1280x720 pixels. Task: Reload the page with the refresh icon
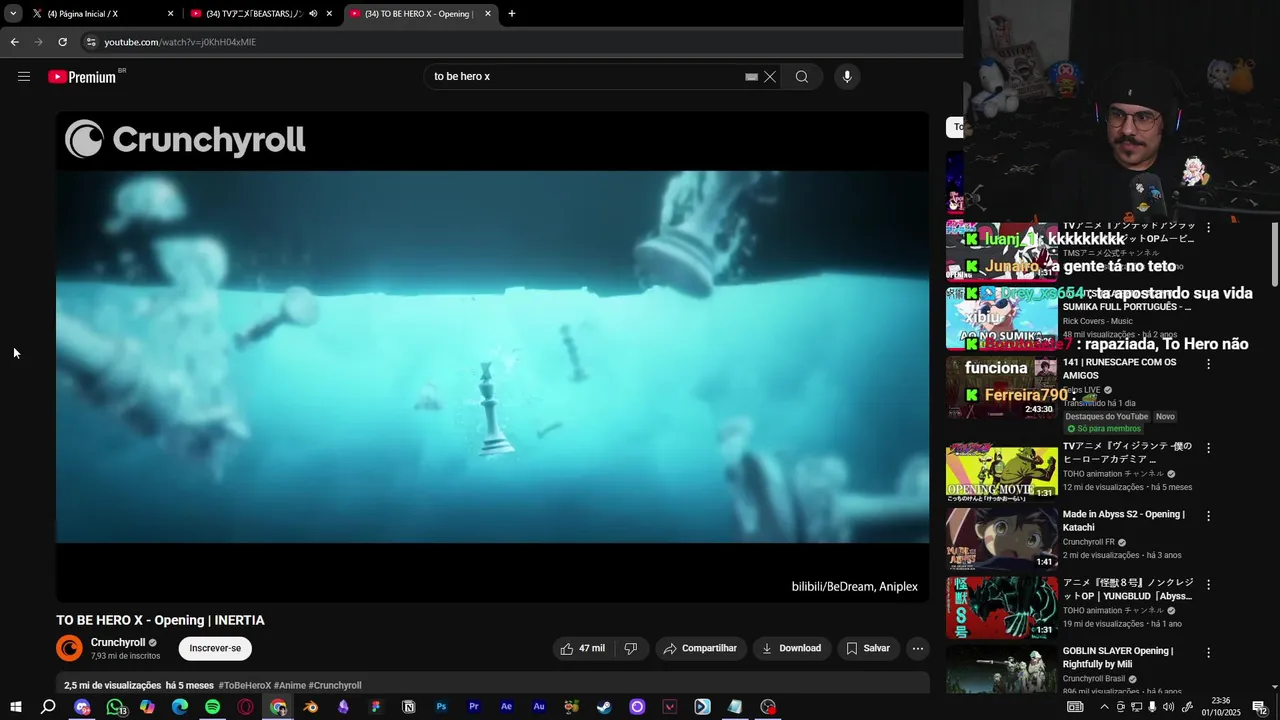pyautogui.click(x=62, y=42)
